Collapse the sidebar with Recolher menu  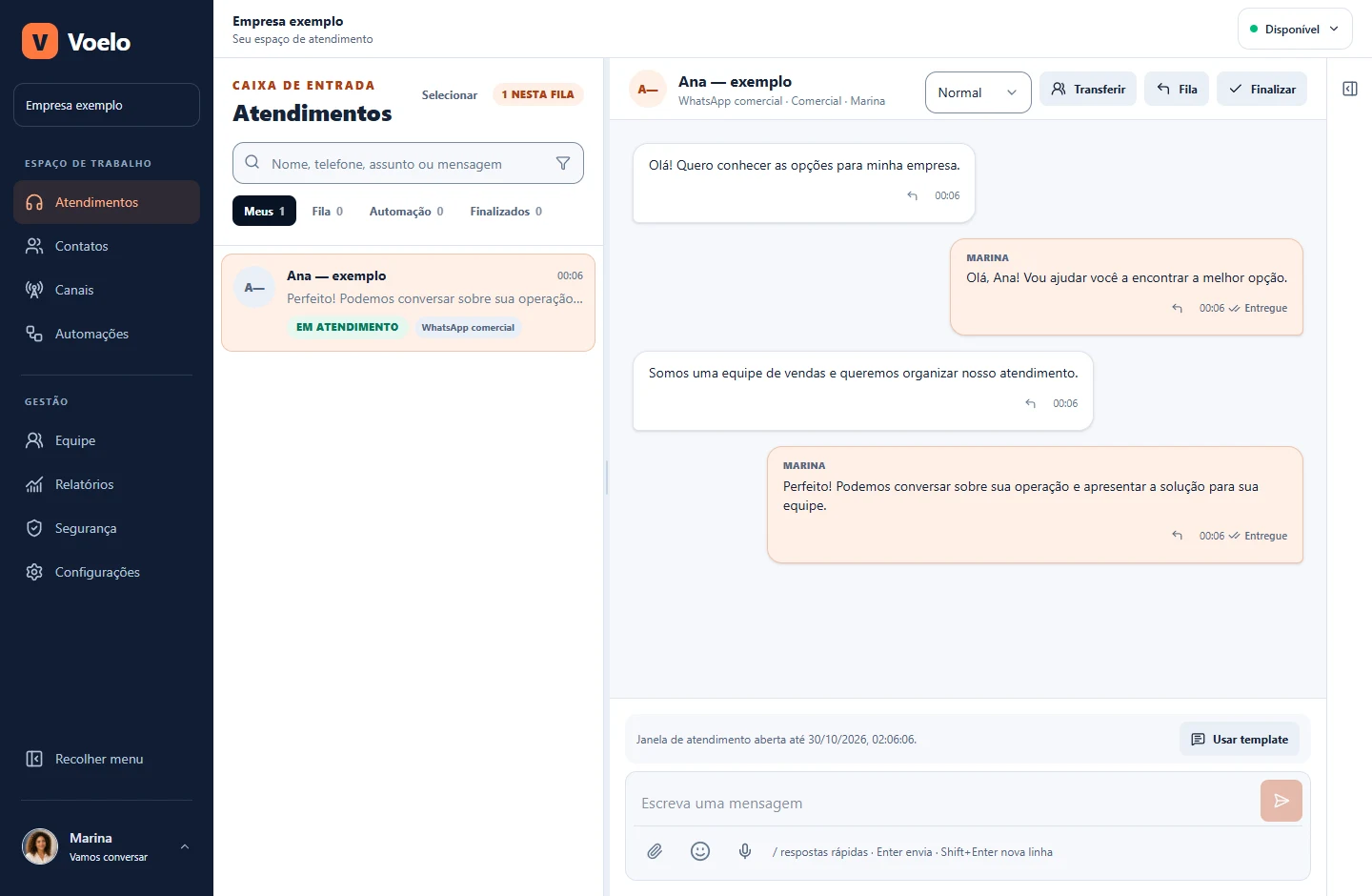click(107, 759)
